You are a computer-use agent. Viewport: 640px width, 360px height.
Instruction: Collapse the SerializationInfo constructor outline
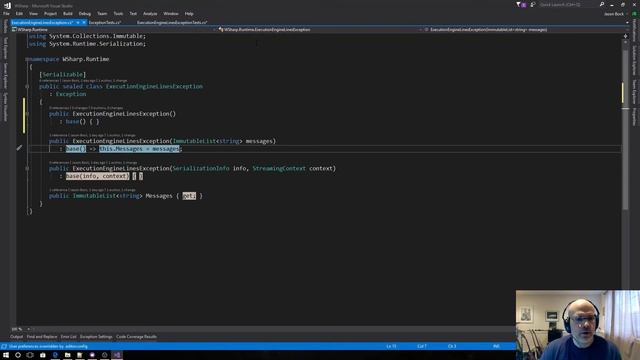(27, 168)
